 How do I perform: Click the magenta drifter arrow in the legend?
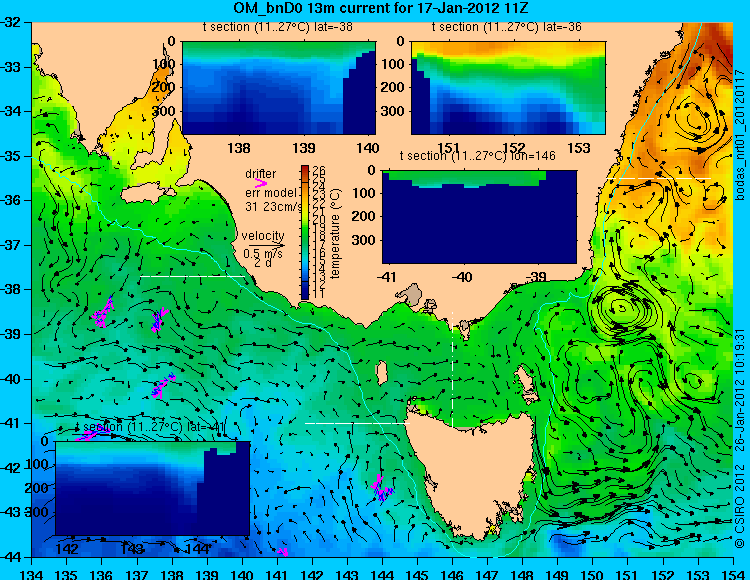tap(261, 183)
